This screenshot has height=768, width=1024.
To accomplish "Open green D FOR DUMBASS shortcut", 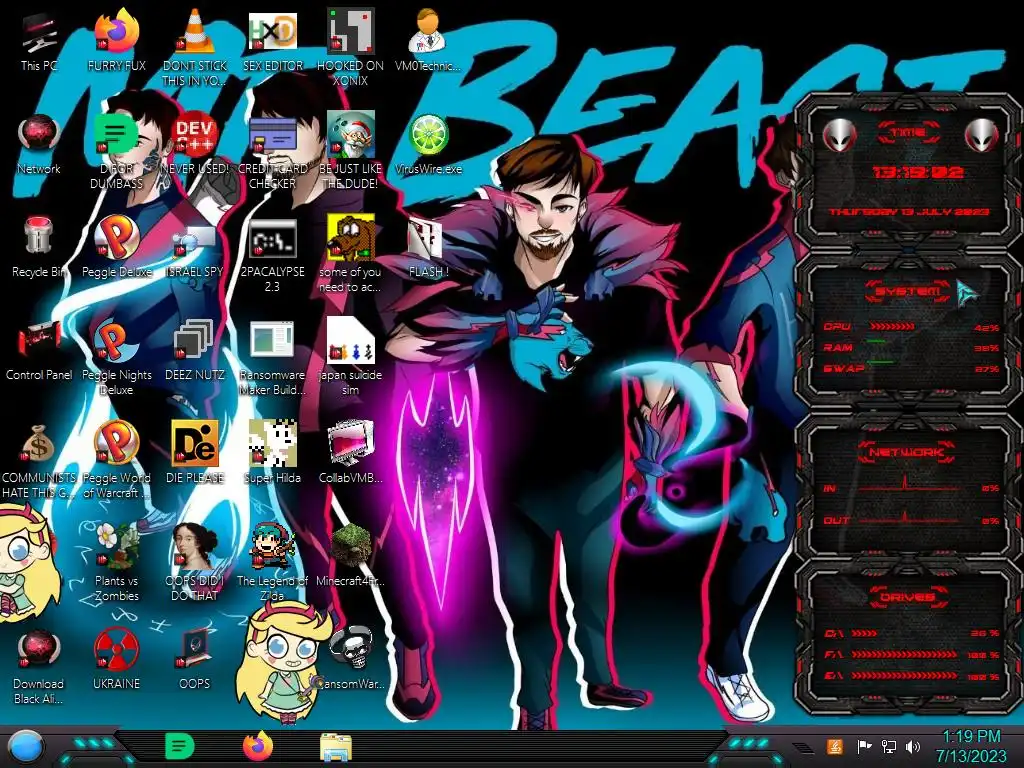I will tap(116, 150).
